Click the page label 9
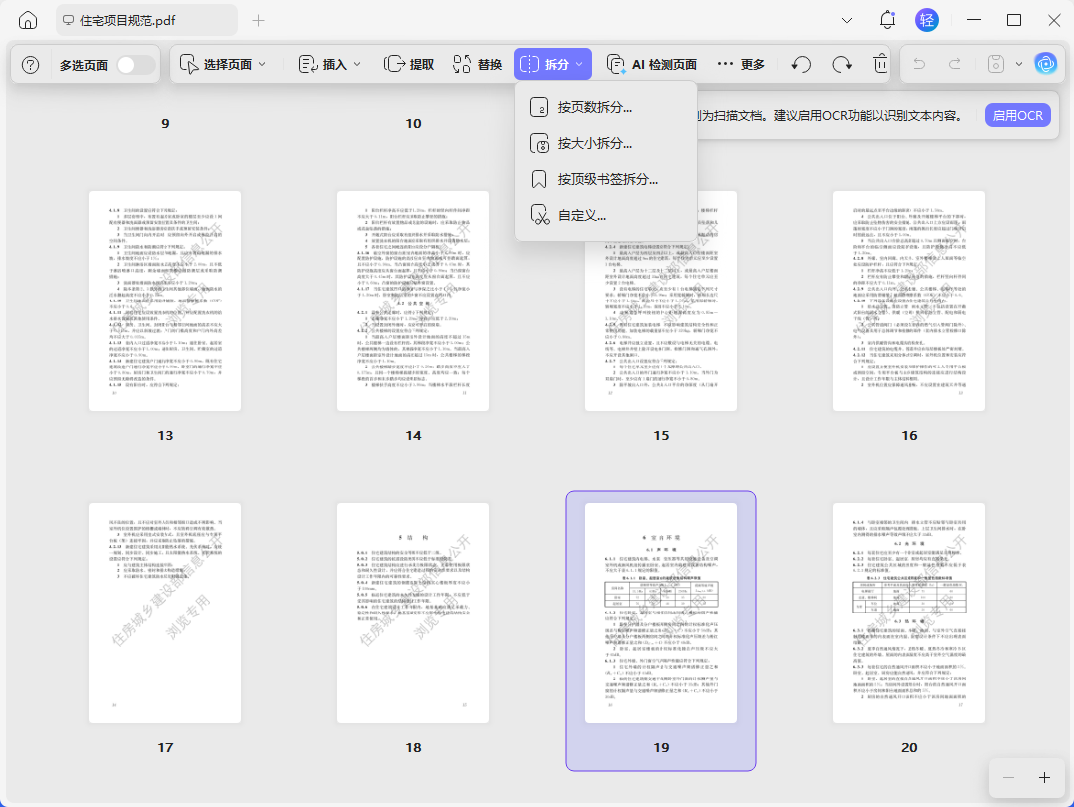Screen dimensions: 1074x807 (x=165, y=123)
